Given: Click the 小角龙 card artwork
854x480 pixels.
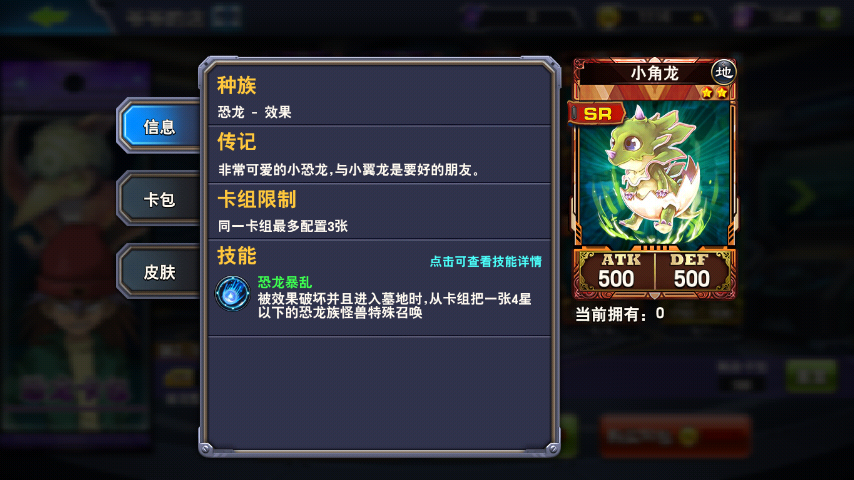Looking at the screenshot, I should tap(654, 174).
